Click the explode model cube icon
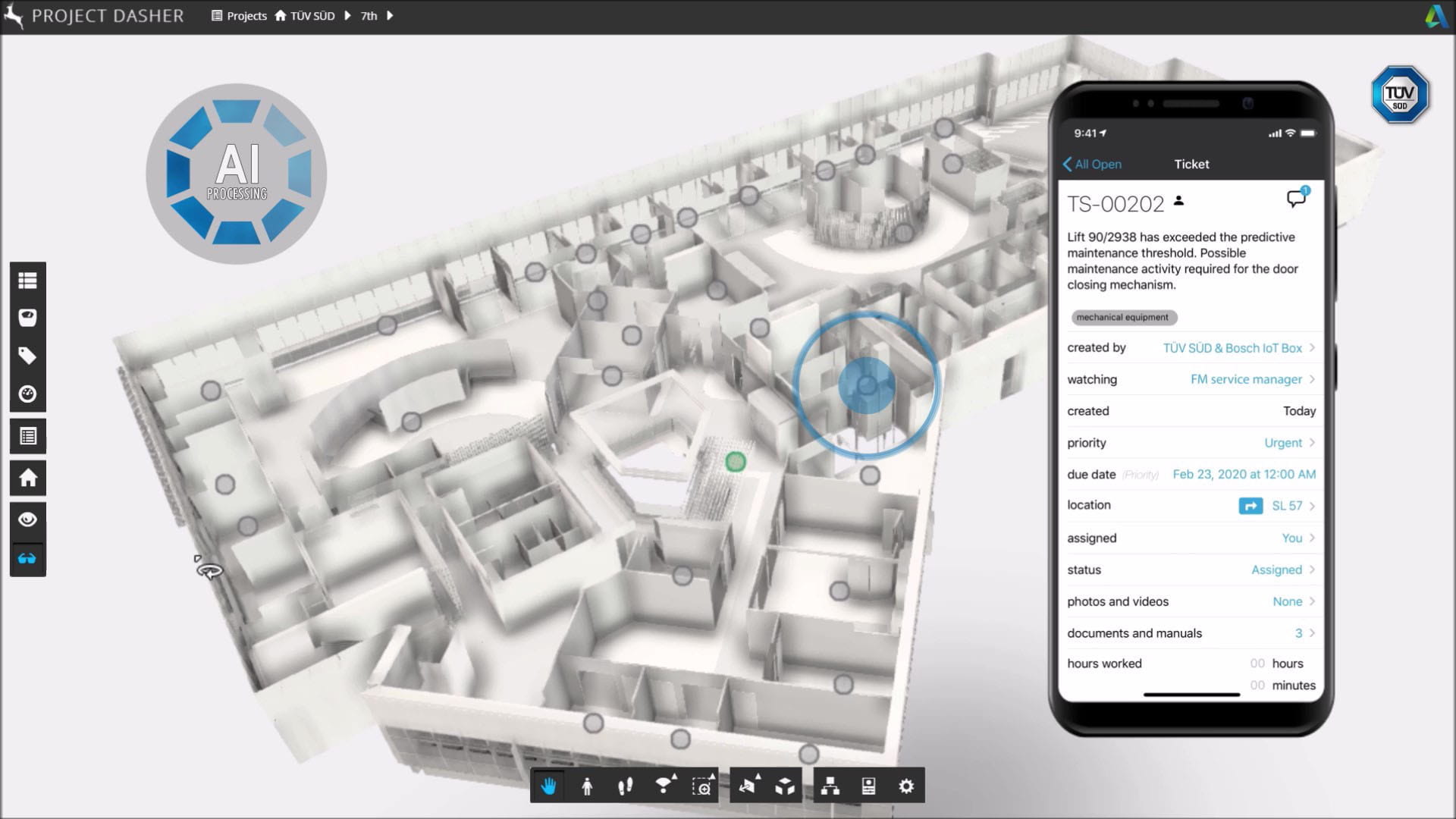1456x819 pixels. pyautogui.click(x=786, y=786)
